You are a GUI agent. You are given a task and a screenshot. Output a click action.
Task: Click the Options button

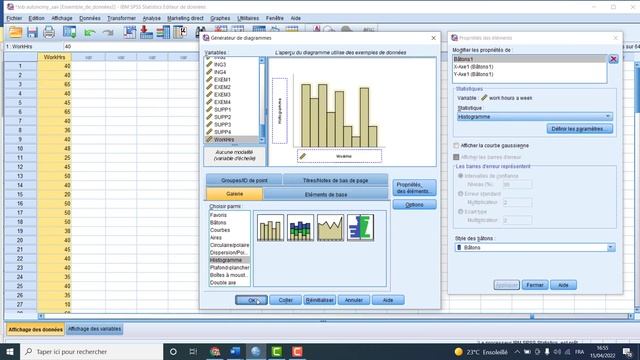[x=414, y=204]
